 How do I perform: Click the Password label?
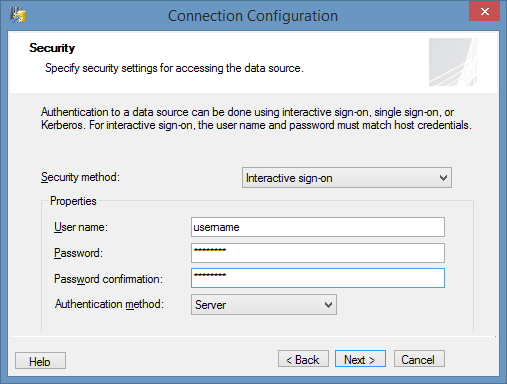coord(78,253)
